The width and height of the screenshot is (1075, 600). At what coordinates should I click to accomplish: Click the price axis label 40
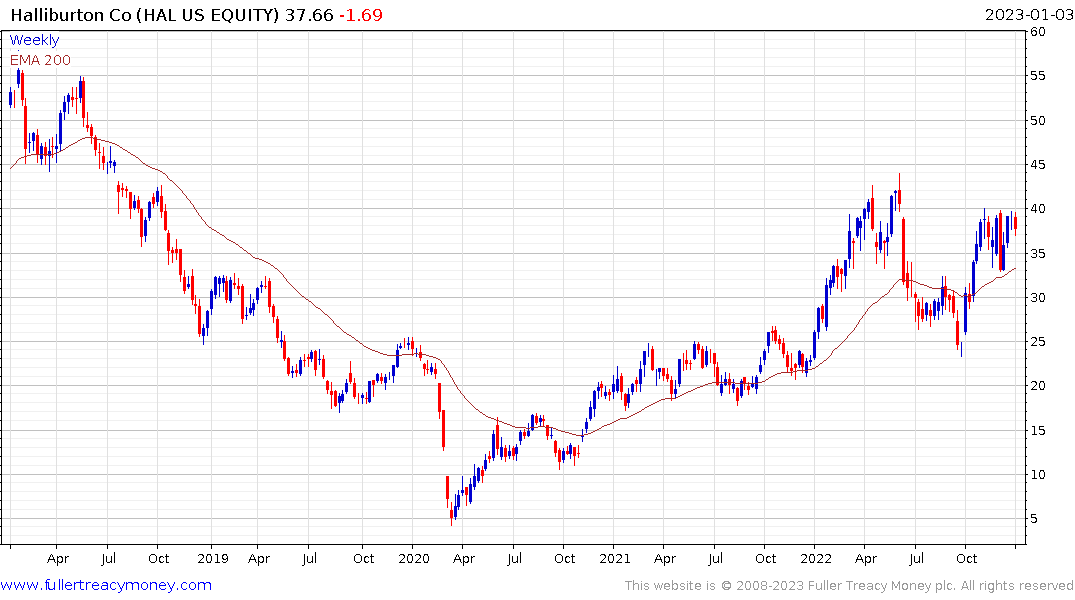click(x=1038, y=208)
